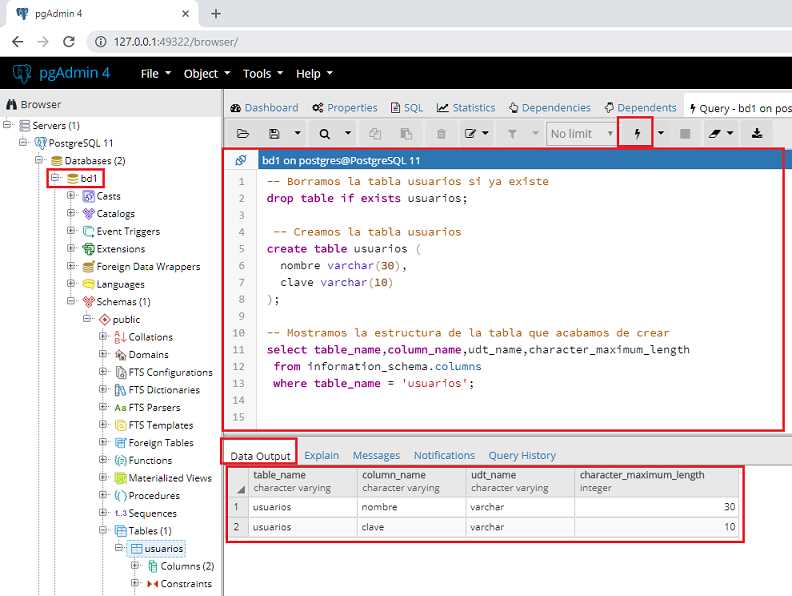Open the Find options dropdown arrow
Screen dimensions: 792x596
pyautogui.click(x=348, y=133)
